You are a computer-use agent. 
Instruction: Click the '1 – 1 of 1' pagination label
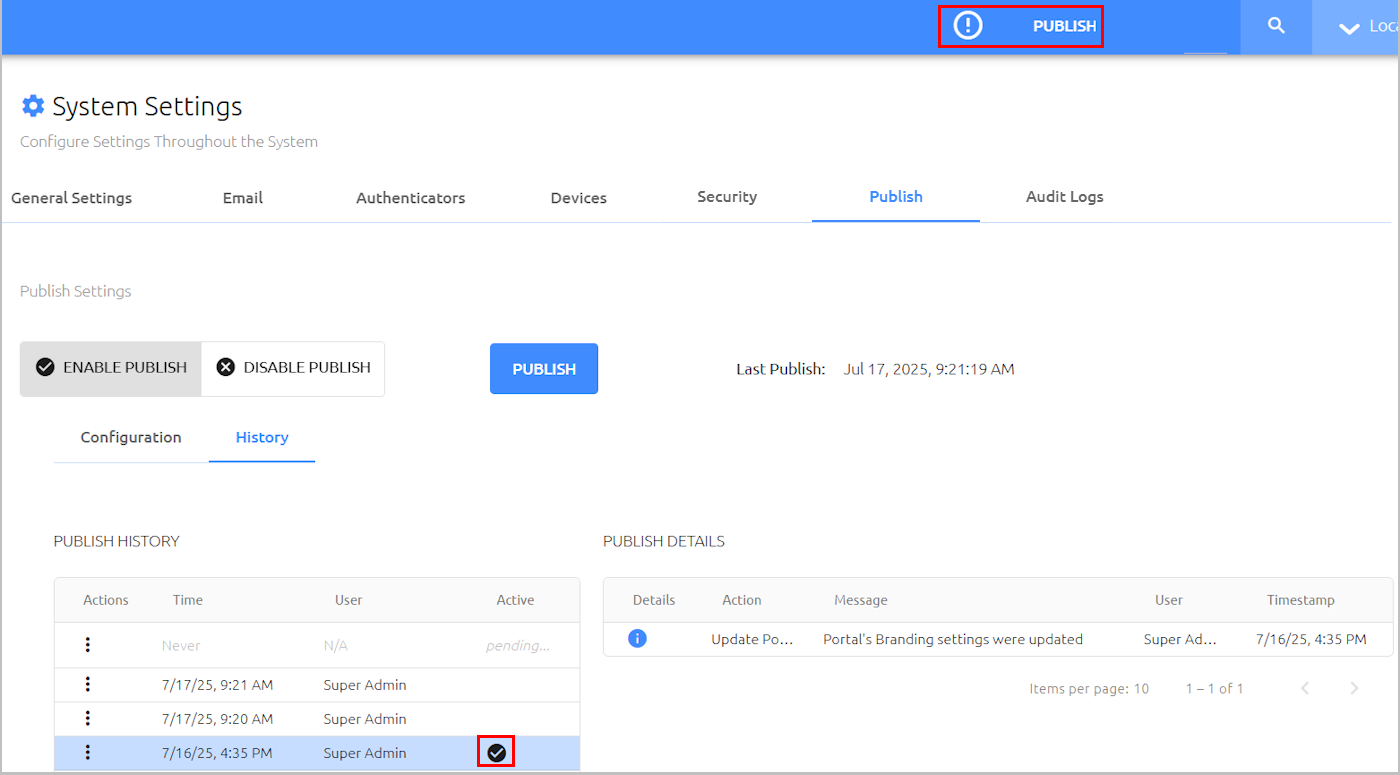coord(1214,688)
